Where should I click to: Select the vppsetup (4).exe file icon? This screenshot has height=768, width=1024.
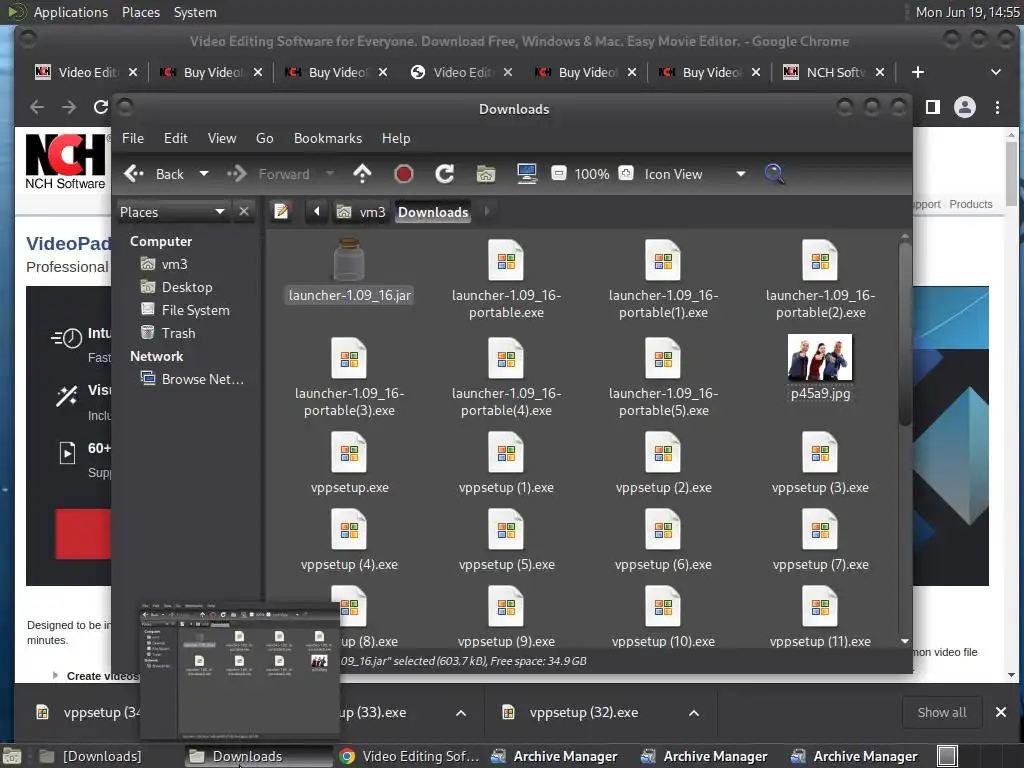pyautogui.click(x=349, y=529)
